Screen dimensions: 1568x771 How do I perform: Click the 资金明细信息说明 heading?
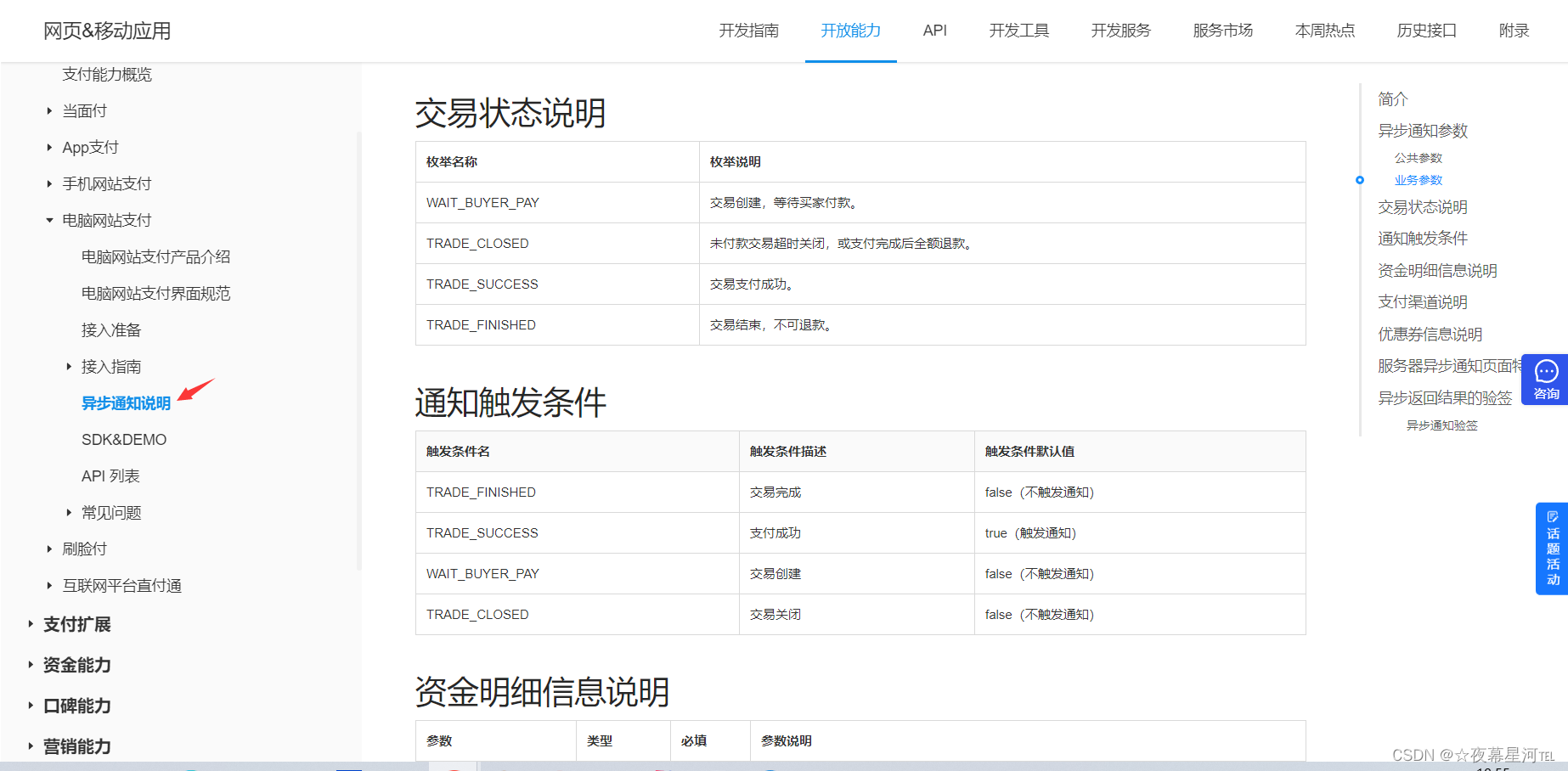coord(542,692)
